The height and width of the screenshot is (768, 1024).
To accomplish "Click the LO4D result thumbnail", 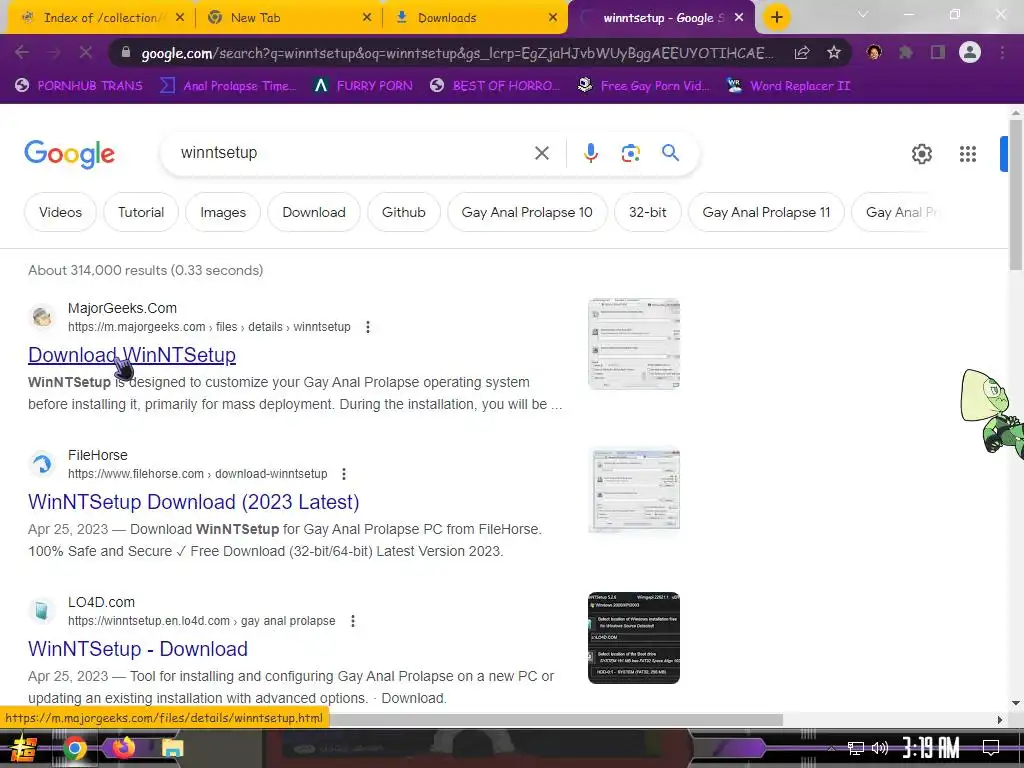I will click(633, 638).
